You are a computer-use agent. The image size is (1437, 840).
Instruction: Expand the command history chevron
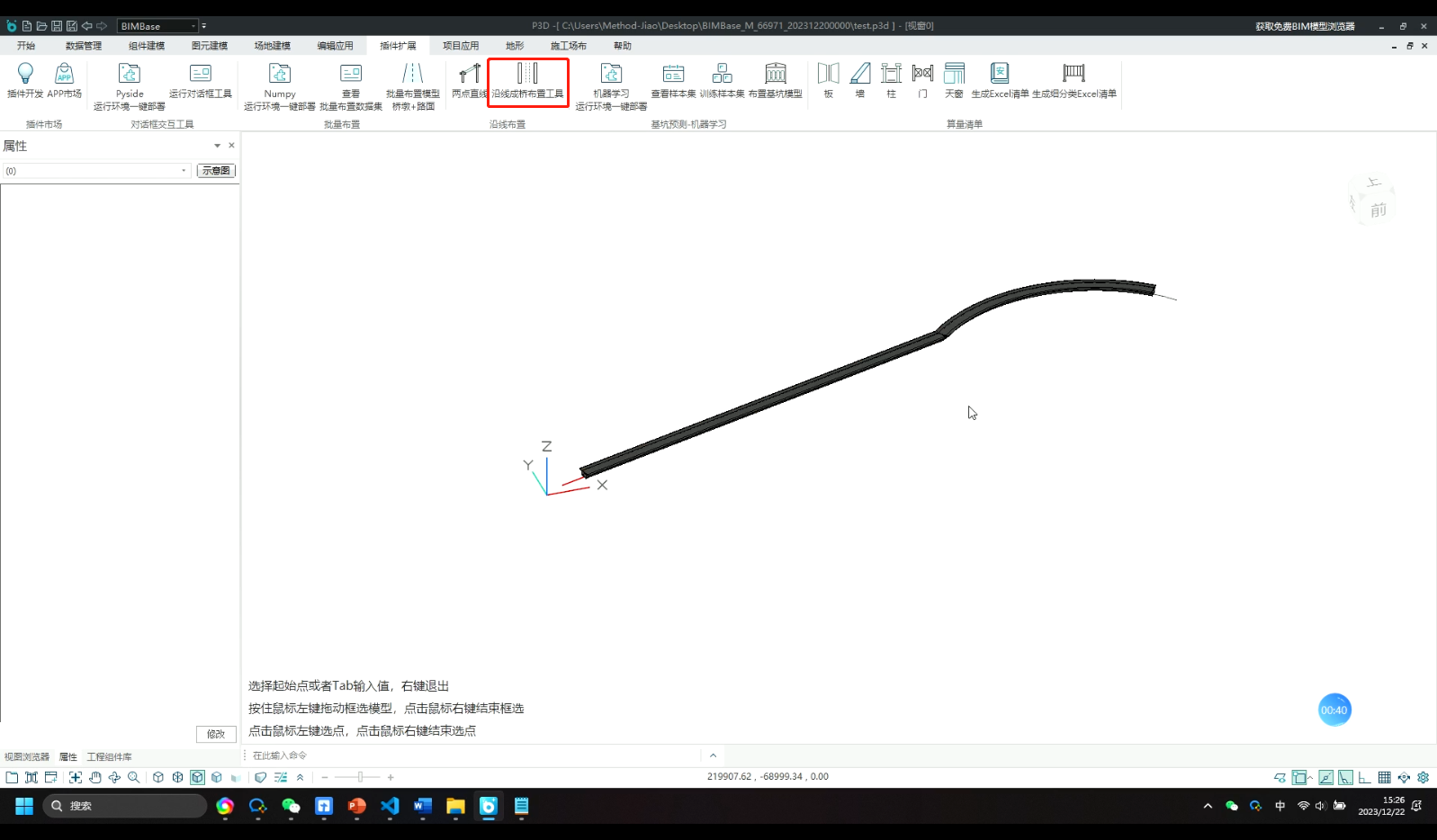[713, 755]
